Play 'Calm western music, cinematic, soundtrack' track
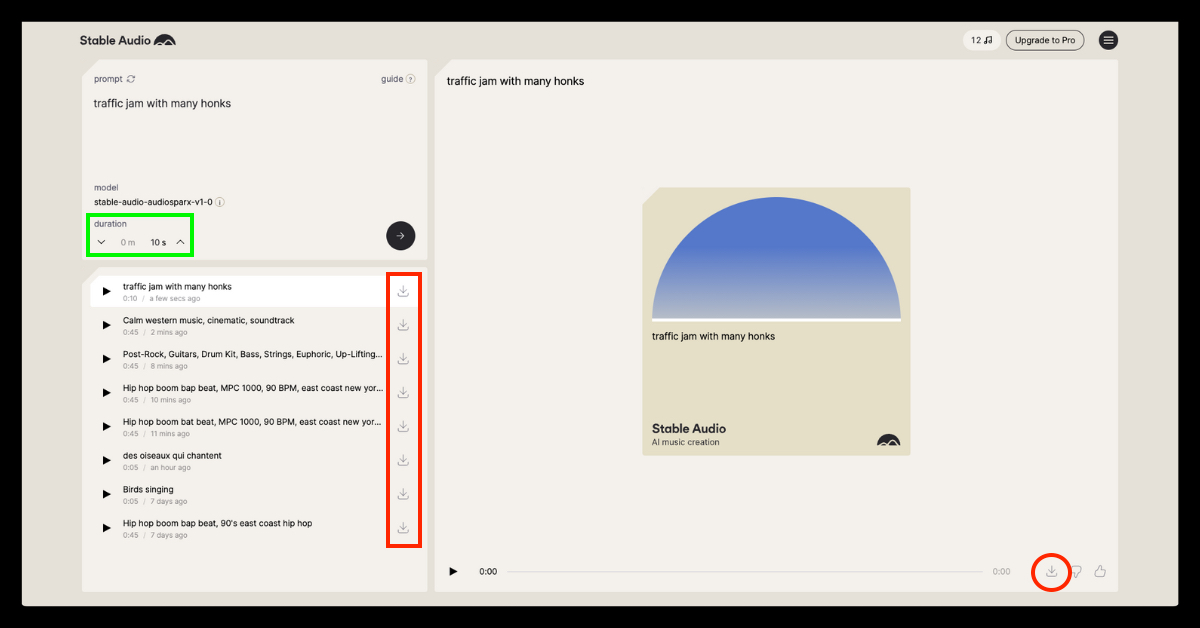 (107, 325)
